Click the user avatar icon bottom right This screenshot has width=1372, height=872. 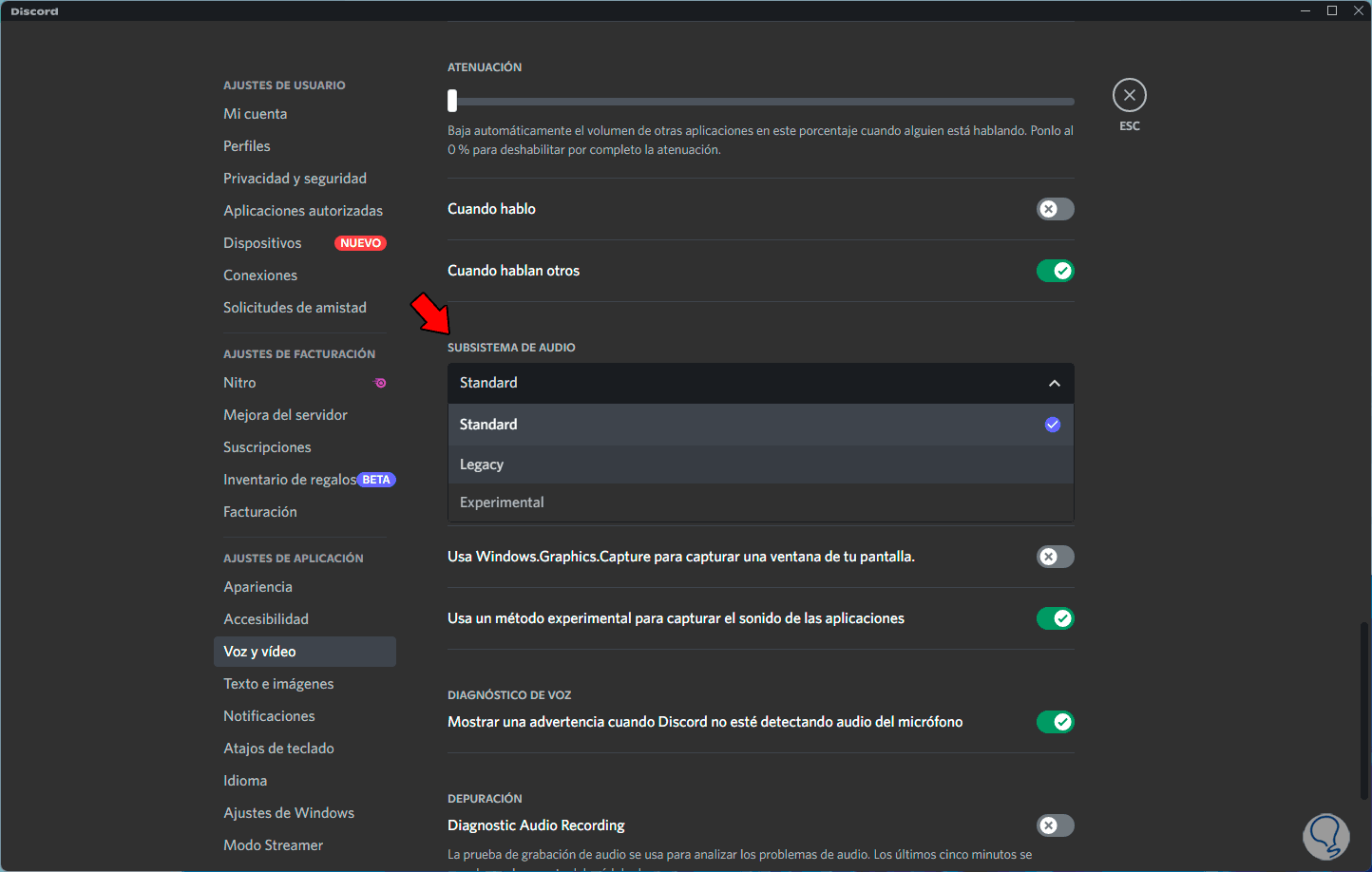point(1325,836)
